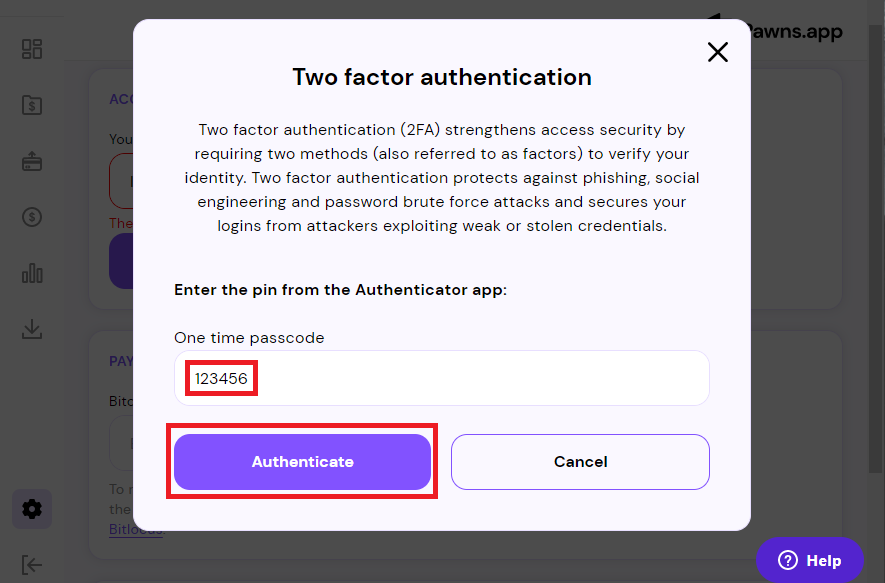
Task: Open the dashboard grid icon in sidebar
Action: (x=32, y=49)
